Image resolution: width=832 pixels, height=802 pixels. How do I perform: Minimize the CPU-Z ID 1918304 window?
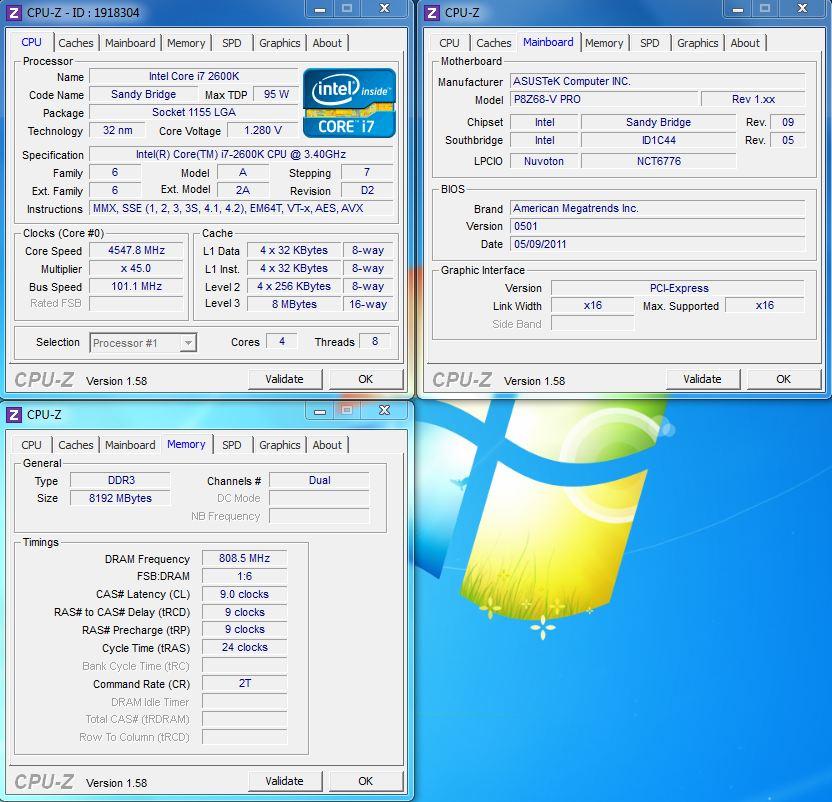coord(319,9)
